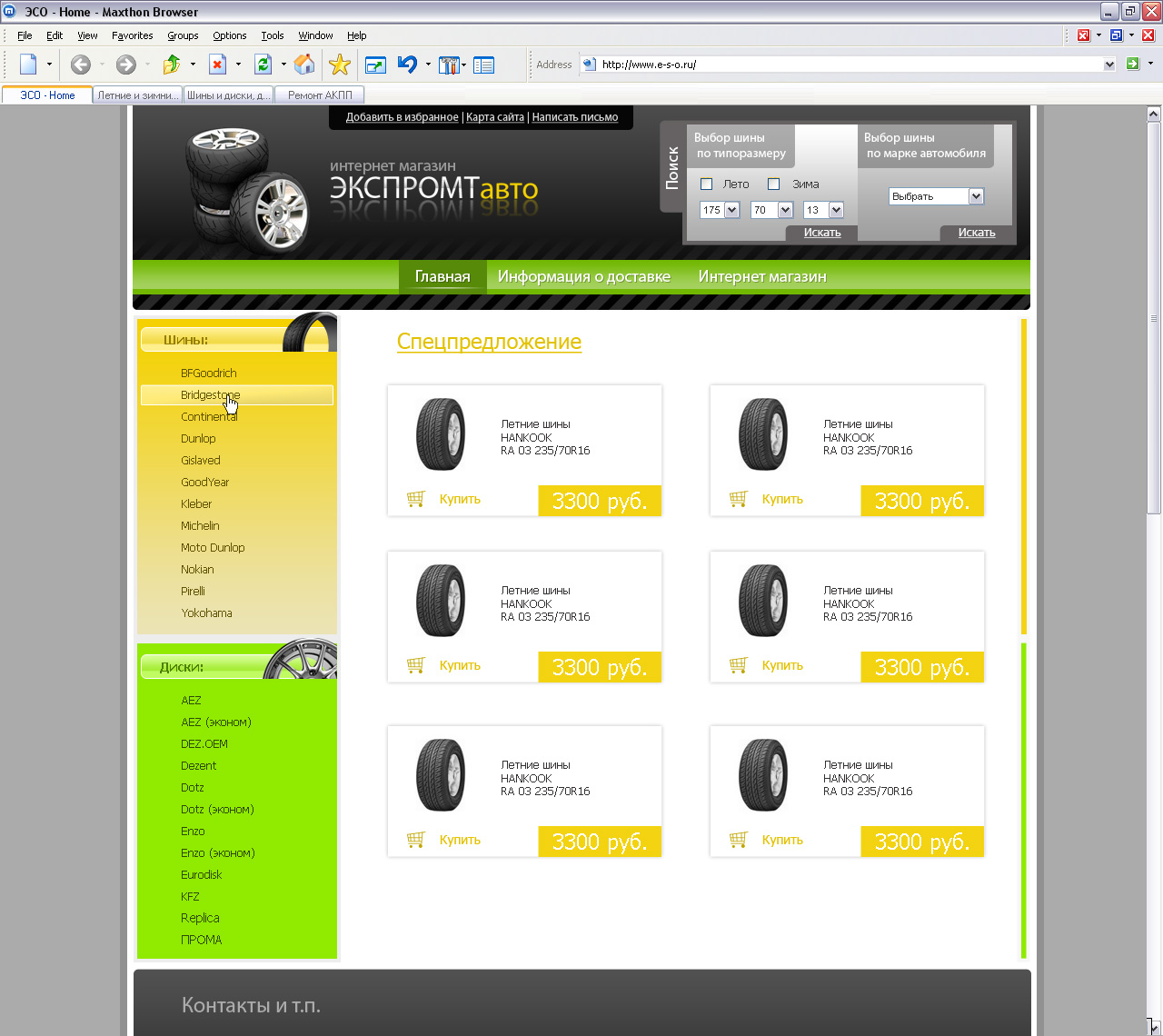Click the tools (wrench and screwdriver) toolbar icon
Image resolution: width=1163 pixels, height=1036 pixels.
tap(449, 65)
